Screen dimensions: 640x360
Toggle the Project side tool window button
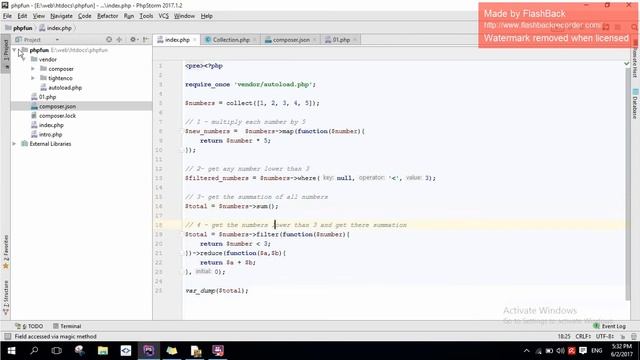(x=6, y=53)
